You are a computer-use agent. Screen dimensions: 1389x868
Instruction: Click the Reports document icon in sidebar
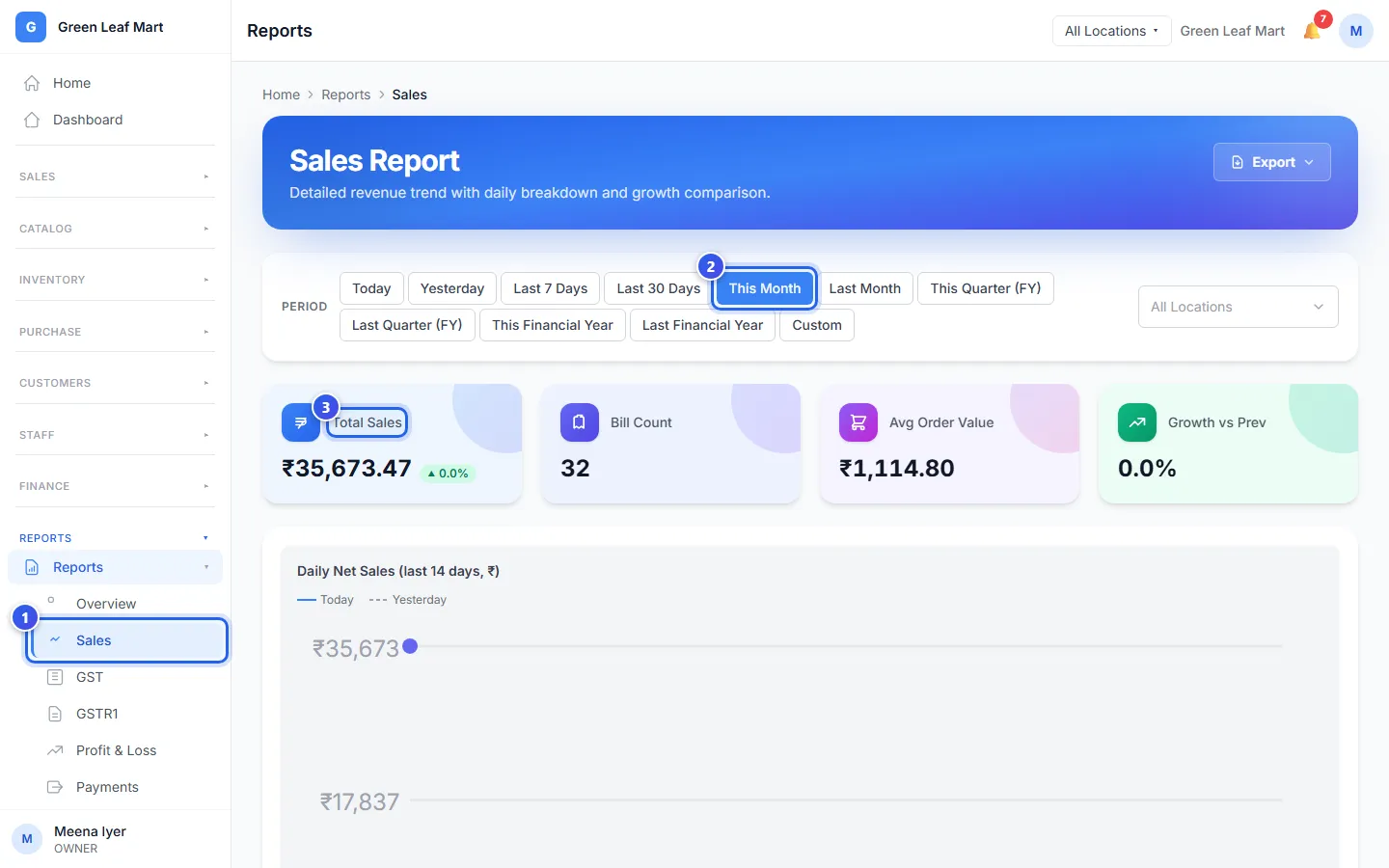pos(32,567)
